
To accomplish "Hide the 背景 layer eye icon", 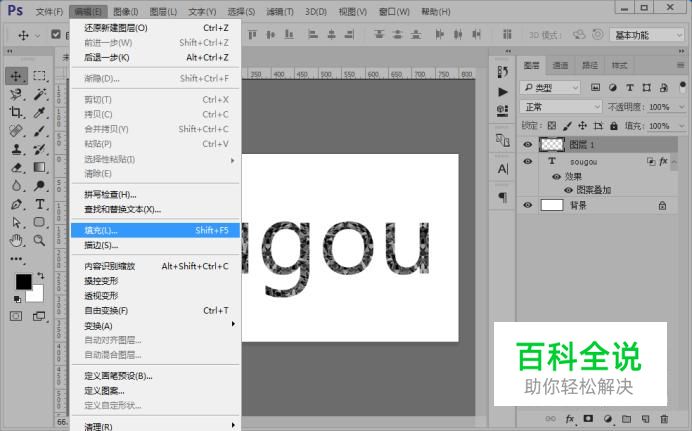I will (528, 205).
